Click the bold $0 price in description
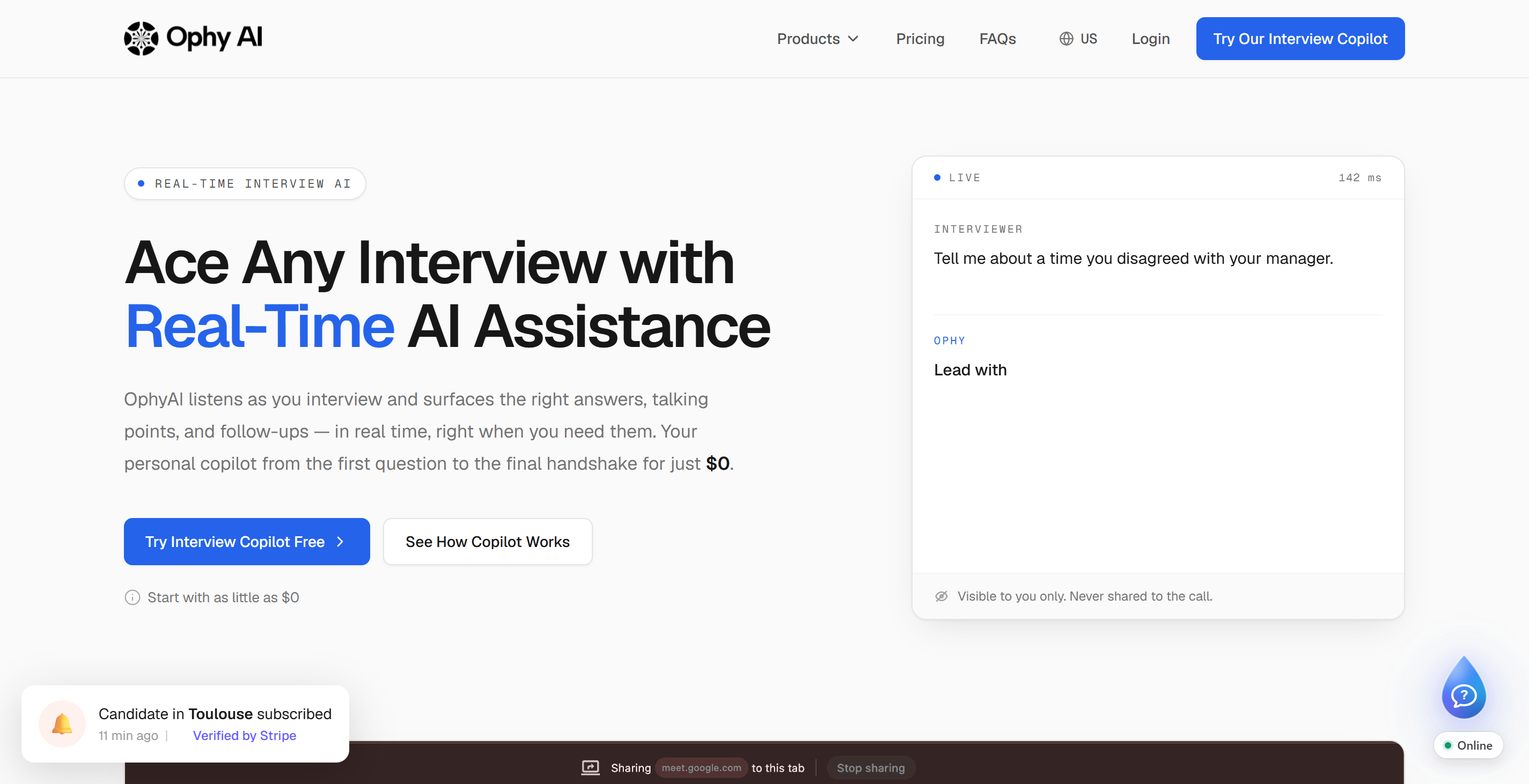1529x784 pixels. tap(717, 463)
